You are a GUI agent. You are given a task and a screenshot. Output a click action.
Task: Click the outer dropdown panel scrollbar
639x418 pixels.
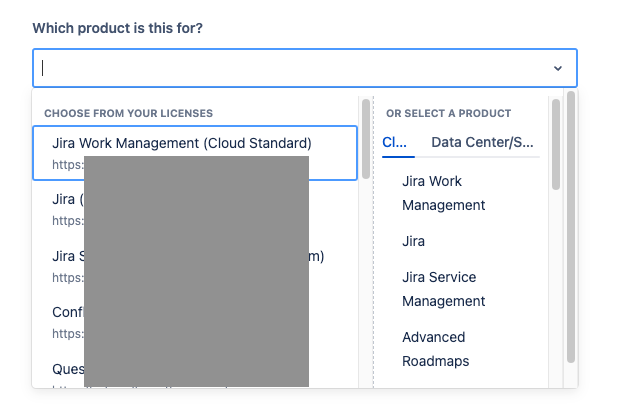click(571, 227)
